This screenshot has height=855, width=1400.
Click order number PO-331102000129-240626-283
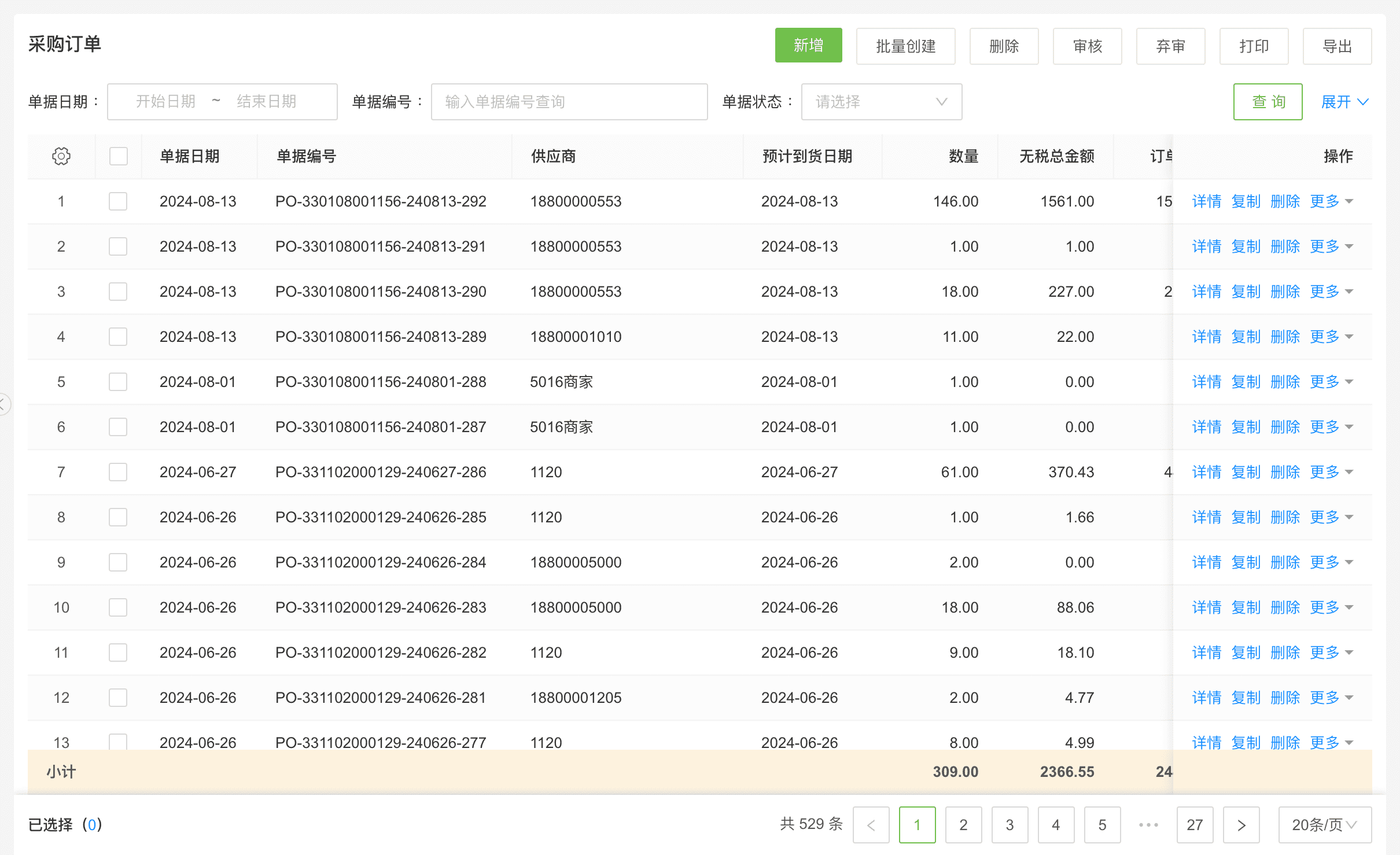coord(381,607)
